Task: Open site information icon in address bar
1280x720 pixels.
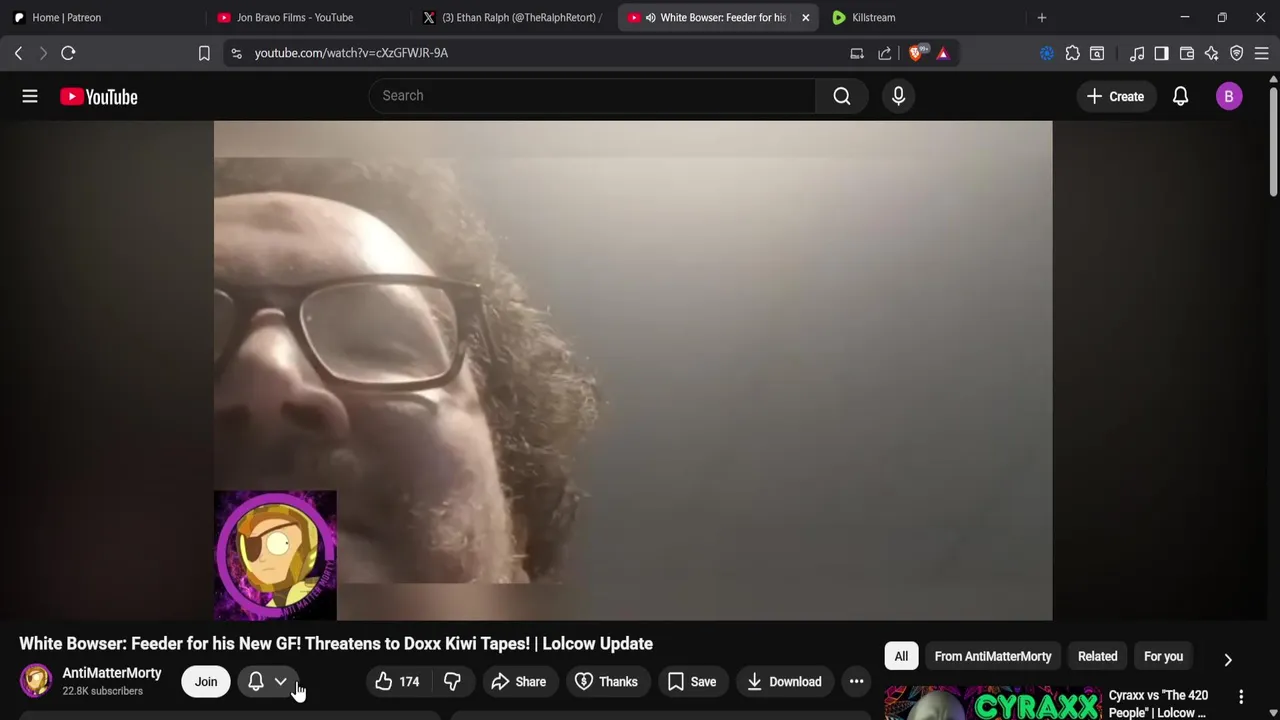Action: (236, 53)
